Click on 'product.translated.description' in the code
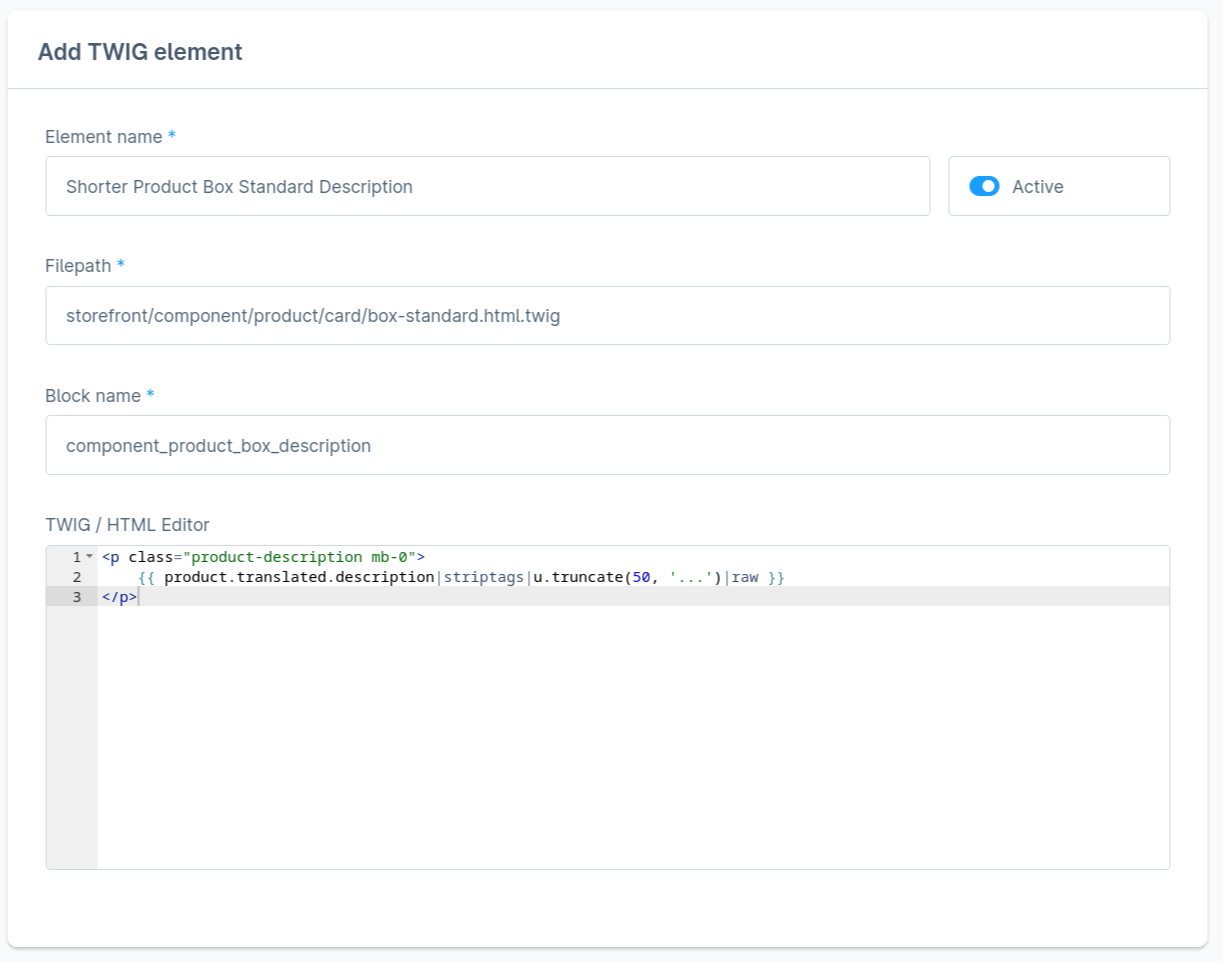 tap(299, 577)
